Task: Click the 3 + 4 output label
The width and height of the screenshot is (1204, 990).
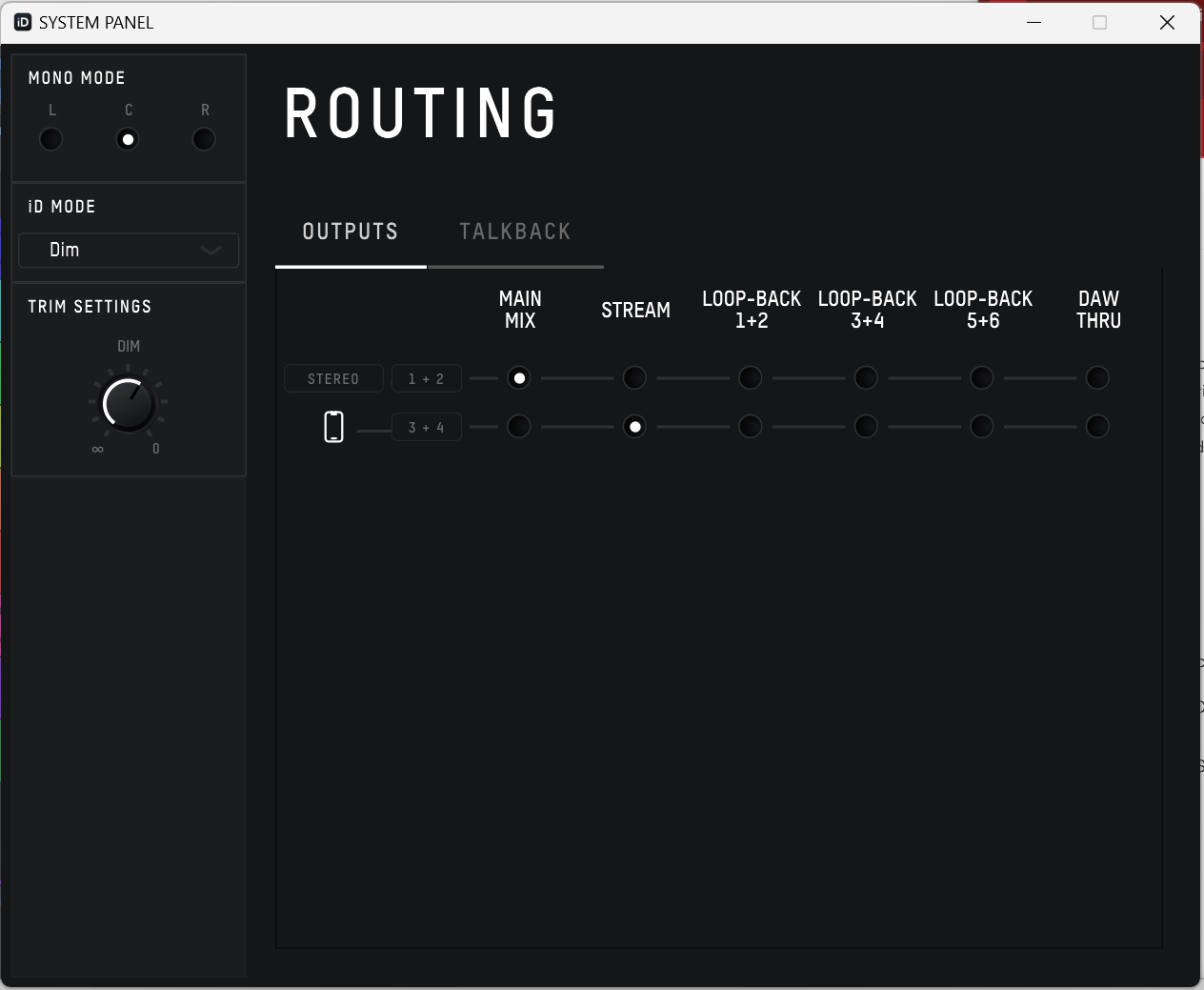Action: [427, 427]
